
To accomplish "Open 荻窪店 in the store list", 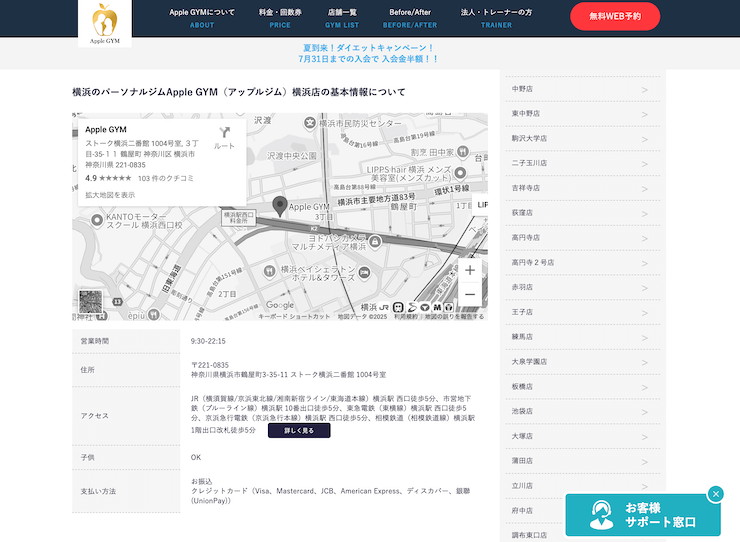I will (582, 212).
